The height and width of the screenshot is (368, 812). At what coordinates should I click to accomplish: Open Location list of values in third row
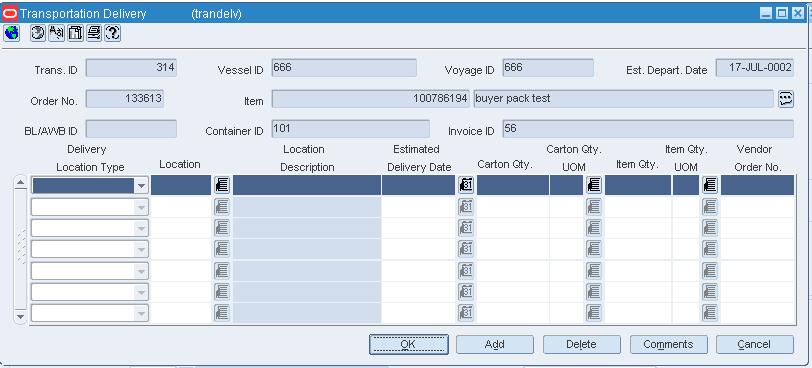(222, 228)
